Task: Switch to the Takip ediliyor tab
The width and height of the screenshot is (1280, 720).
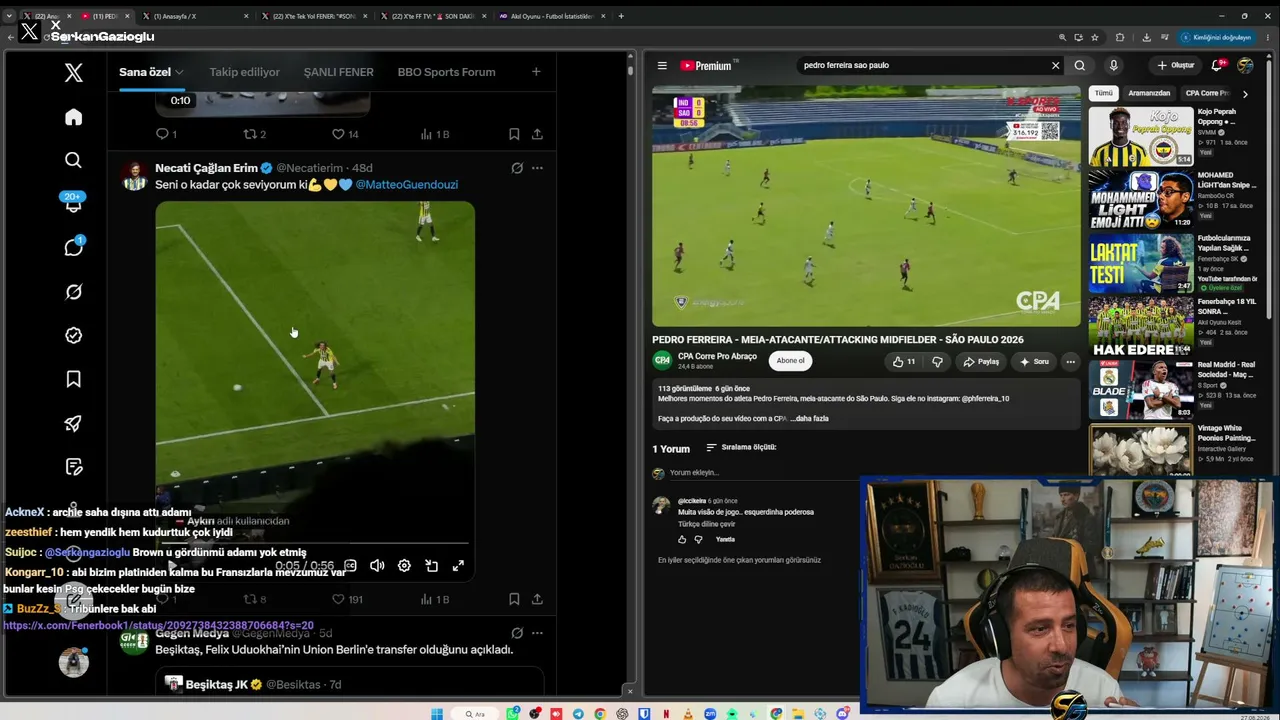Action: point(244,72)
